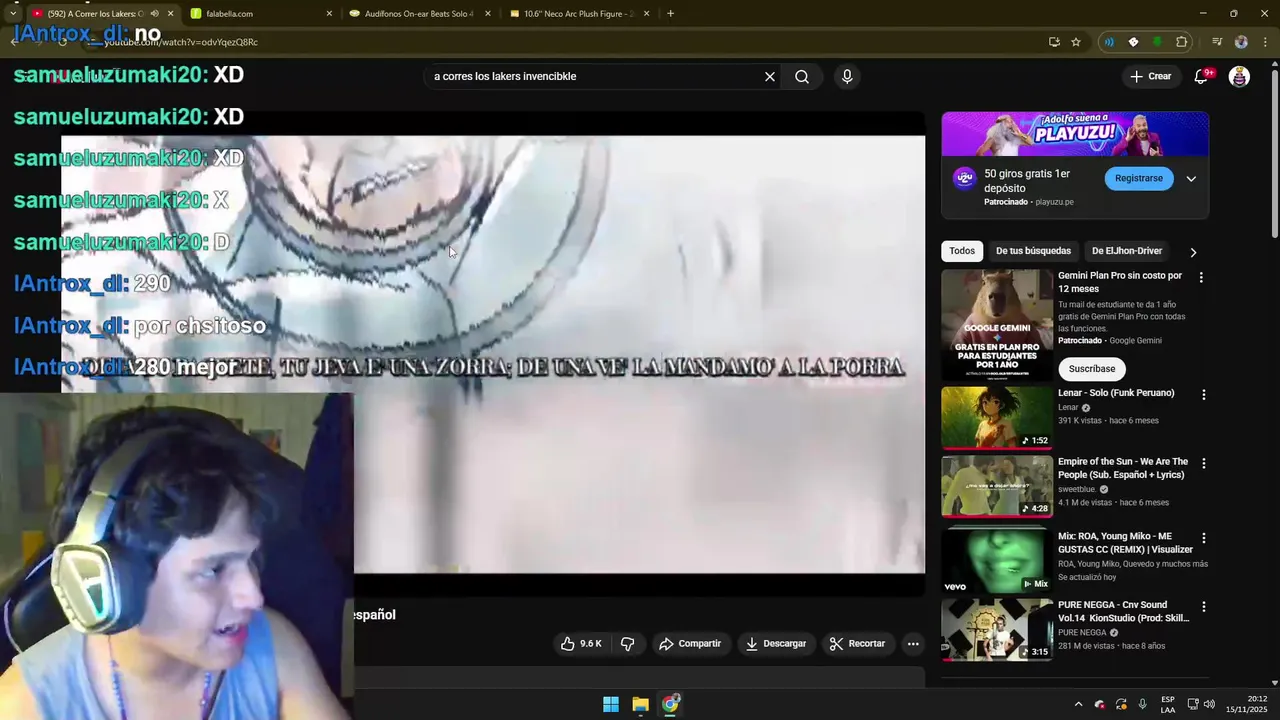
Task: Open YouTube notifications bell
Action: 1202,76
